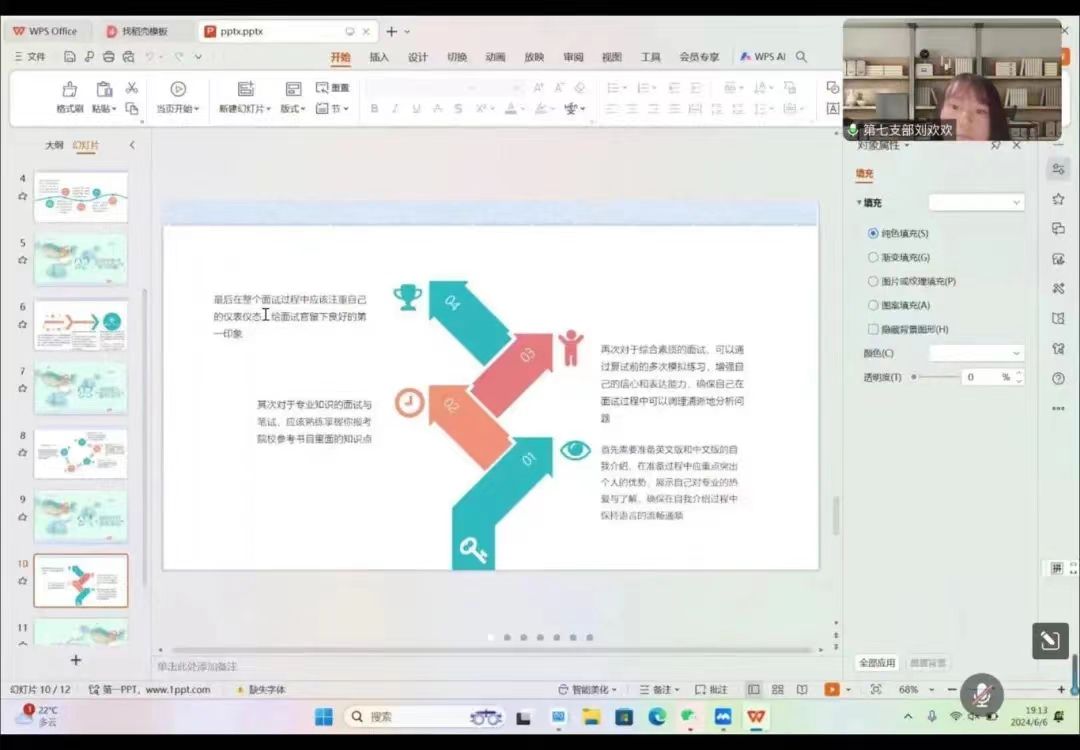Switch to the Insert (插入) ribbon tab
1080x750 pixels.
click(x=379, y=57)
